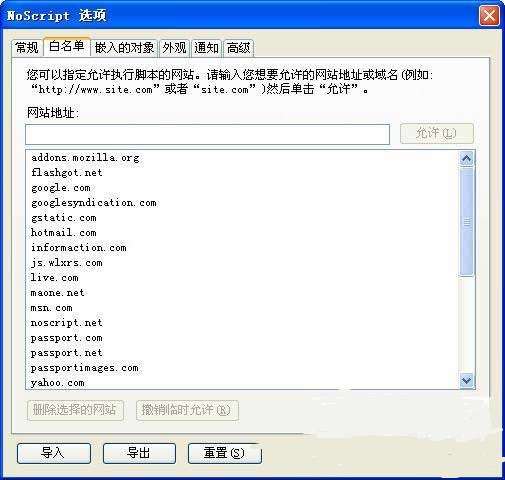This screenshot has width=505, height=480.
Task: Select noscript.net in the whitelist
Action: point(66,322)
